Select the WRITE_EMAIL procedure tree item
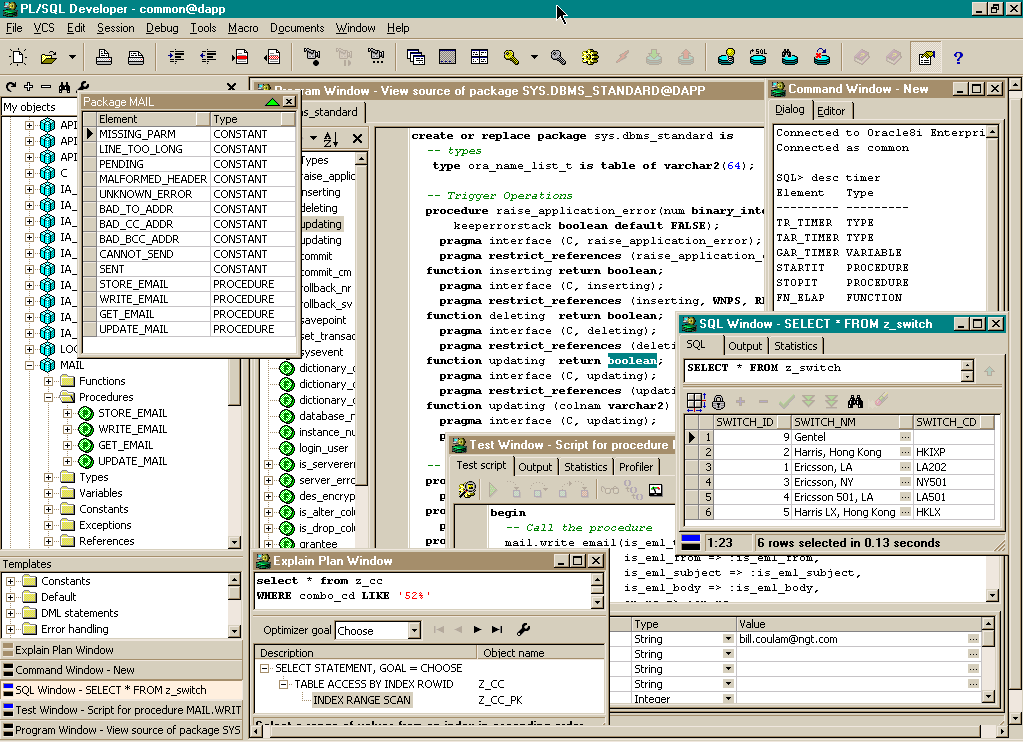The width and height of the screenshot is (1023, 742). [132, 429]
